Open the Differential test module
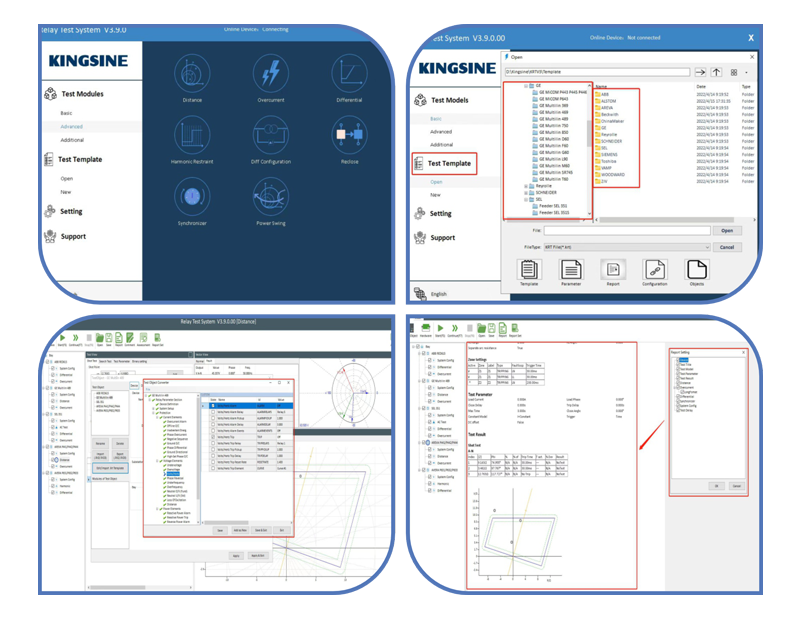This screenshot has width=800, height=619. [349, 74]
